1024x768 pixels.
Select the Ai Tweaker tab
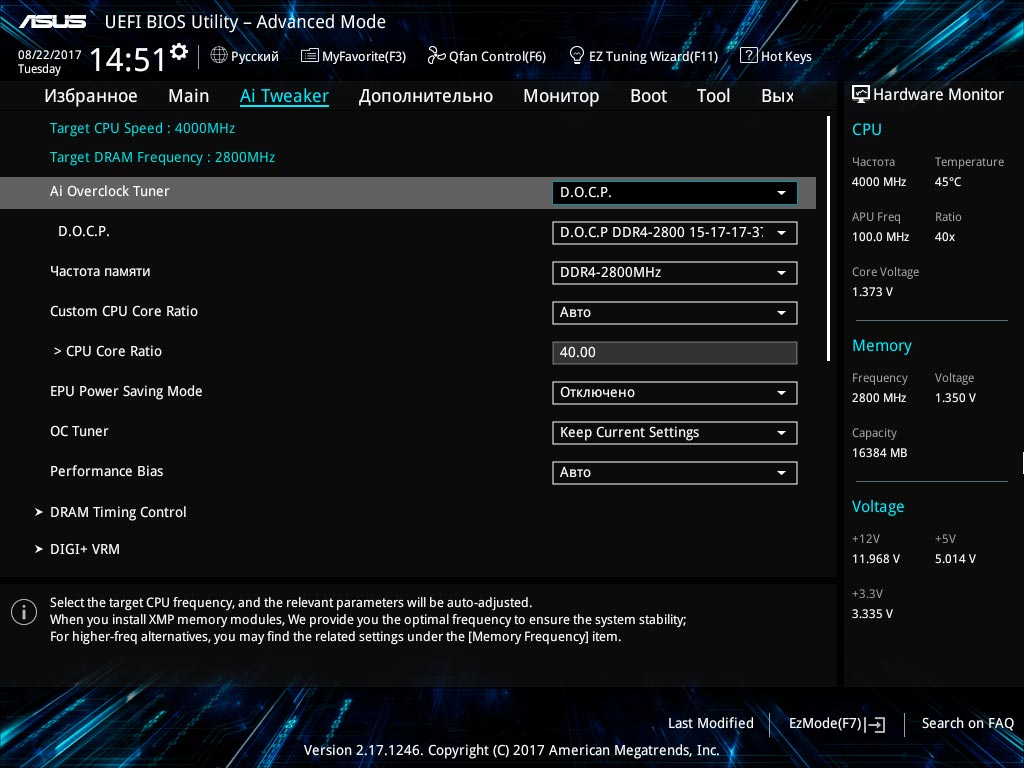click(284, 96)
